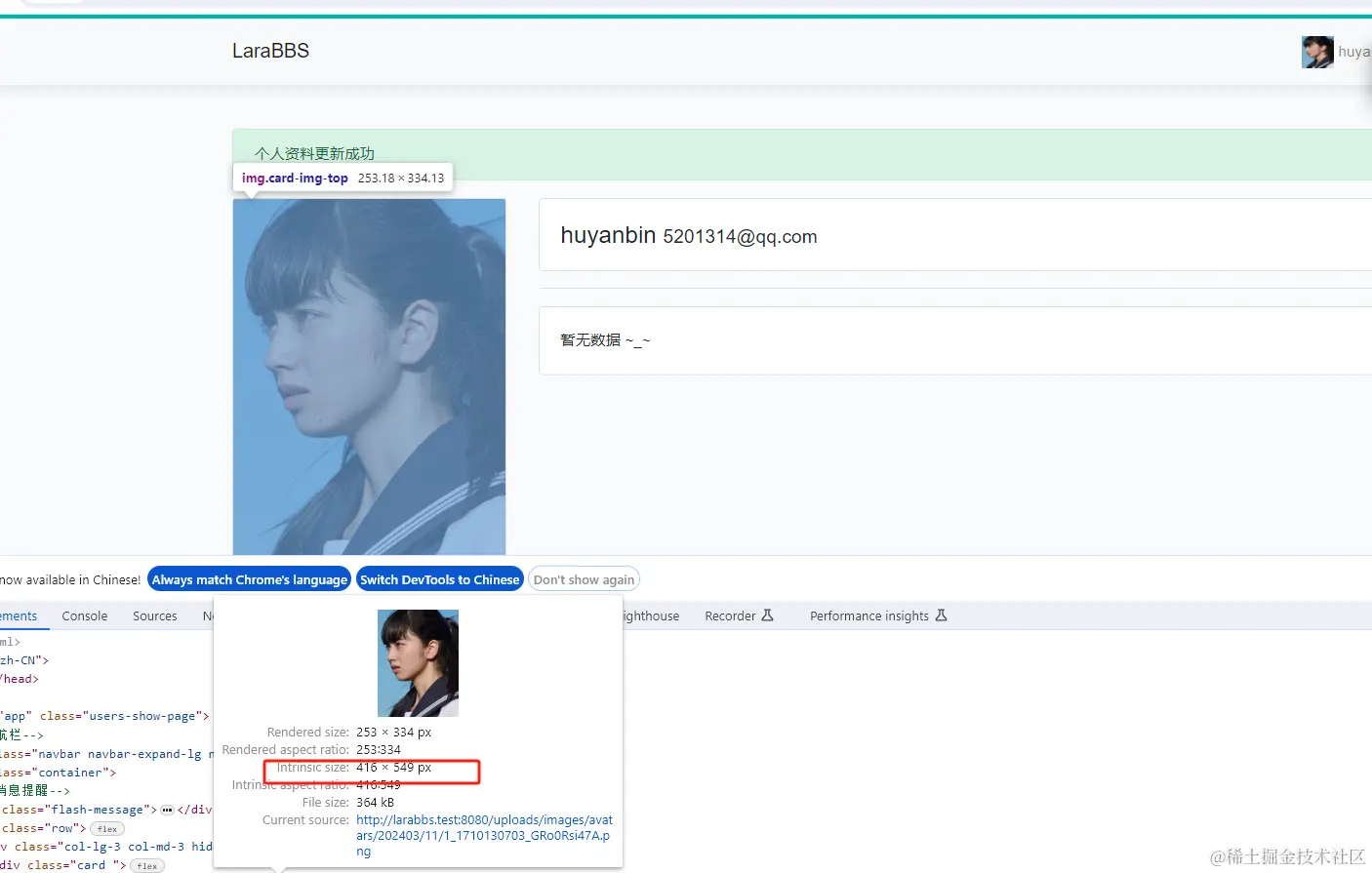Viewport: 1372px width, 873px height.
Task: Select the users-show-page element line
Action: (x=105, y=716)
